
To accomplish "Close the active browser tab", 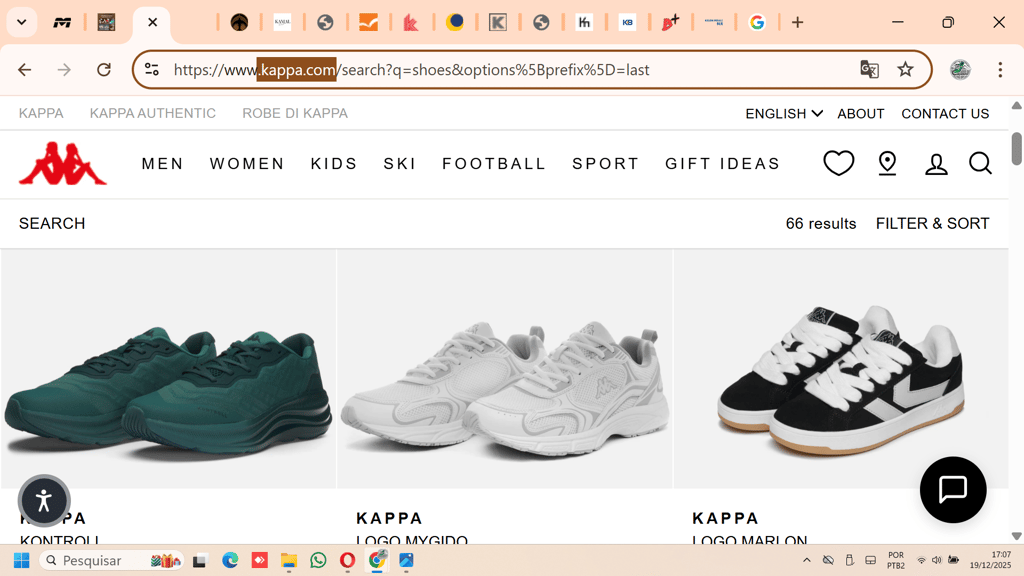I will click(x=153, y=22).
